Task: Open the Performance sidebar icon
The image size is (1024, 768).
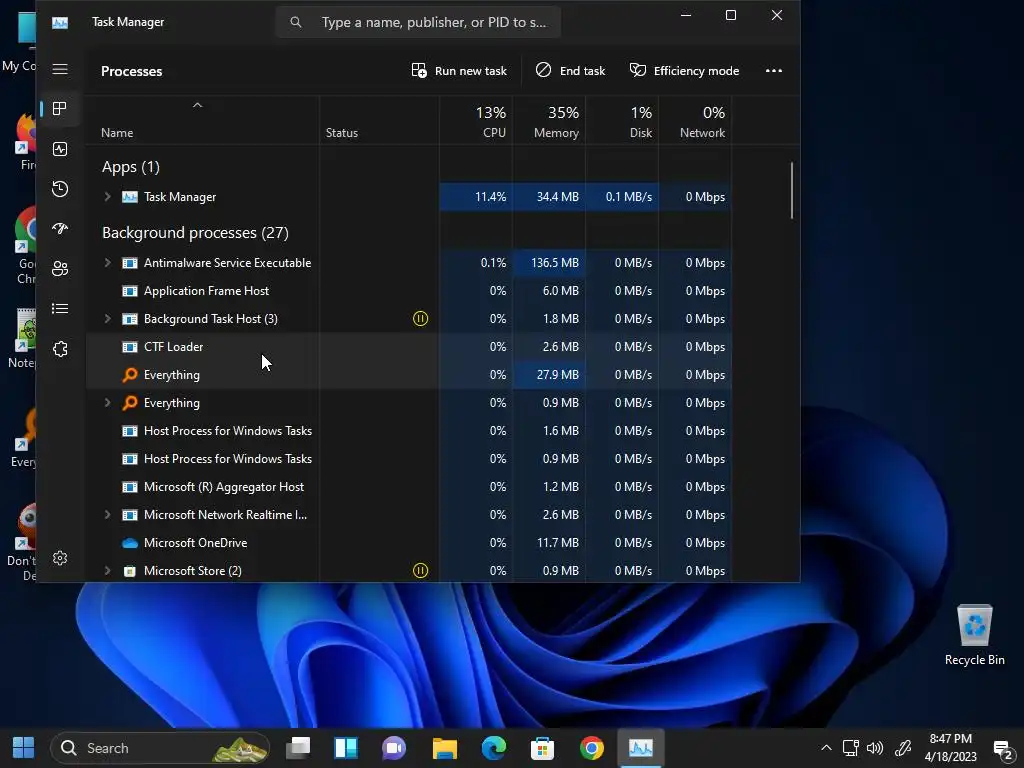Action: (60, 149)
